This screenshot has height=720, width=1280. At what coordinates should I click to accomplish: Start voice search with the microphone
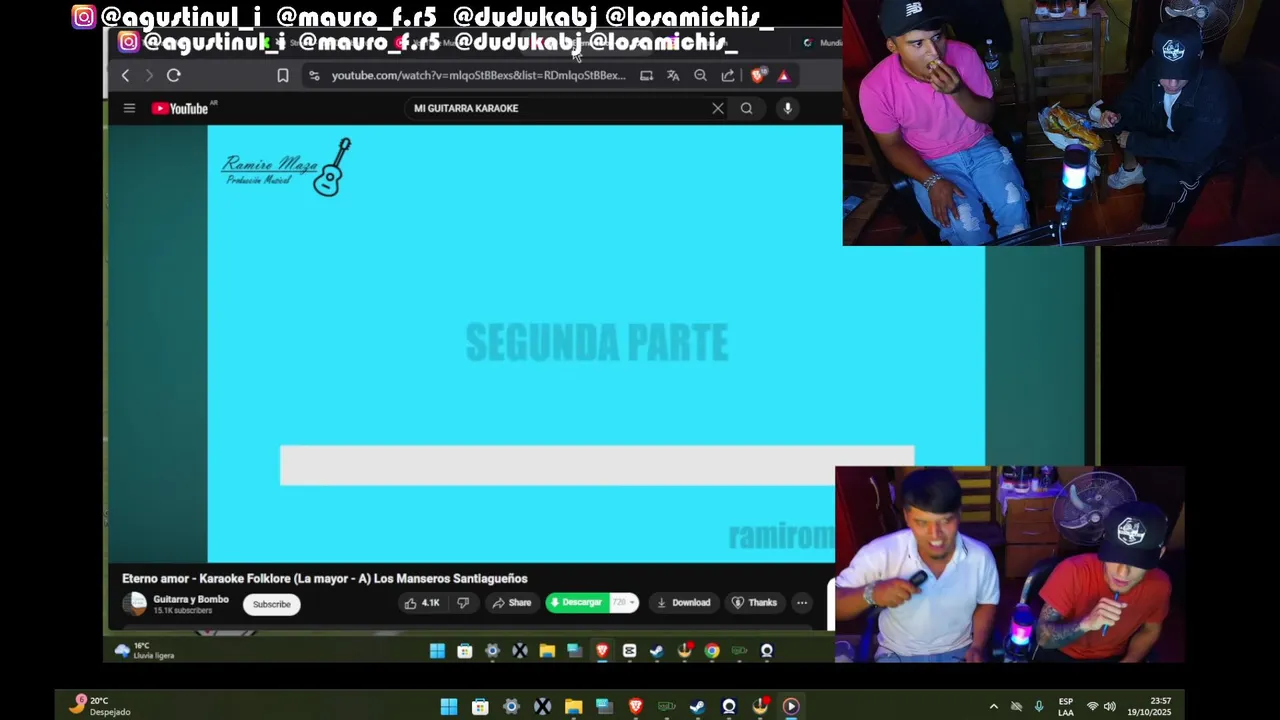click(x=788, y=108)
